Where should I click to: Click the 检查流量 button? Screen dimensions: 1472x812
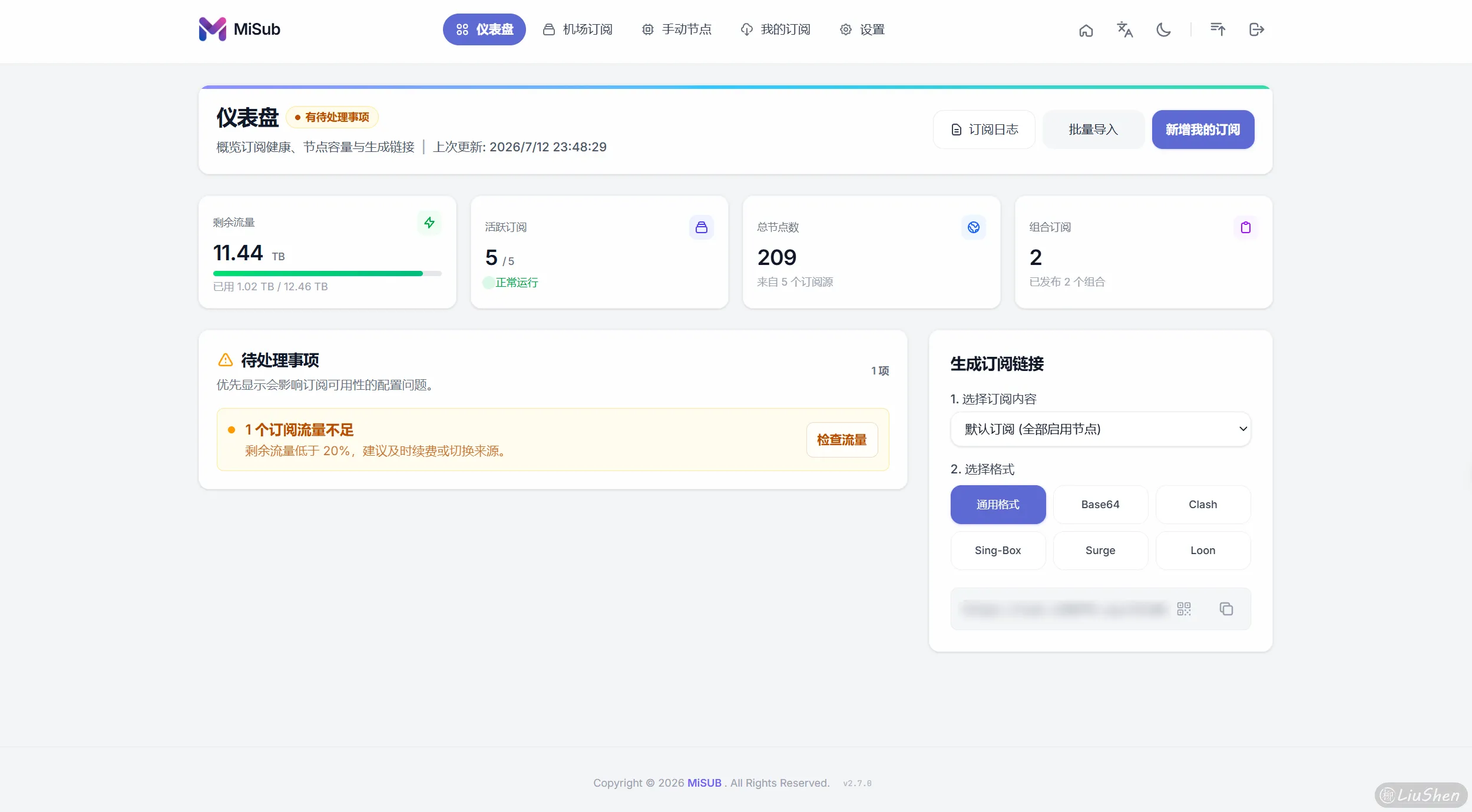click(x=842, y=440)
